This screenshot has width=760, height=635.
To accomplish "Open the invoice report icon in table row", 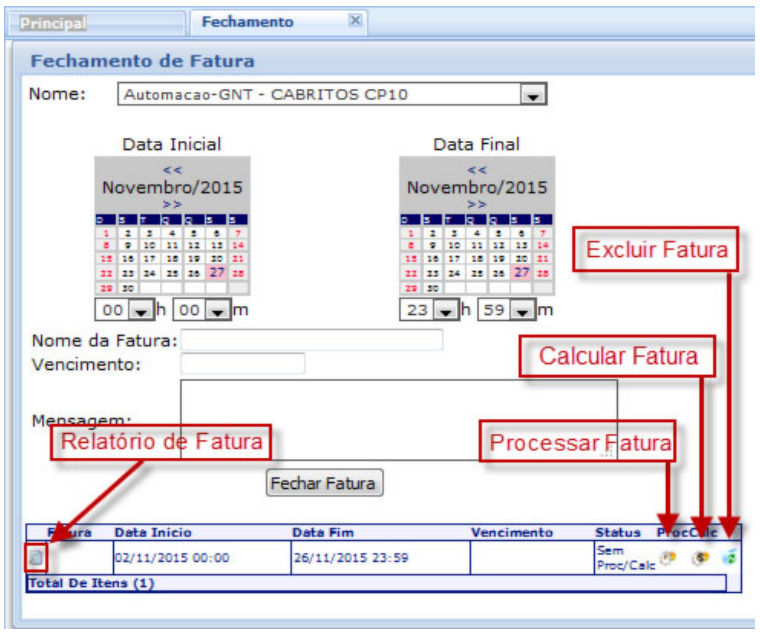I will (36, 558).
